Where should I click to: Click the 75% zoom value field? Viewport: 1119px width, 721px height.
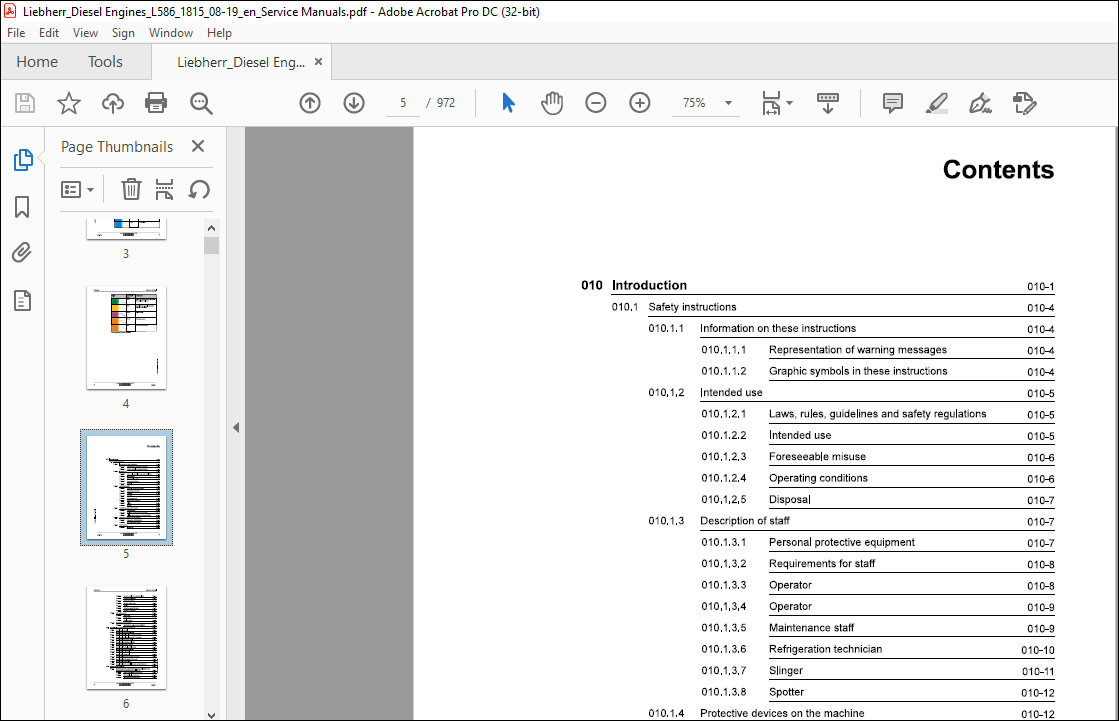[694, 104]
